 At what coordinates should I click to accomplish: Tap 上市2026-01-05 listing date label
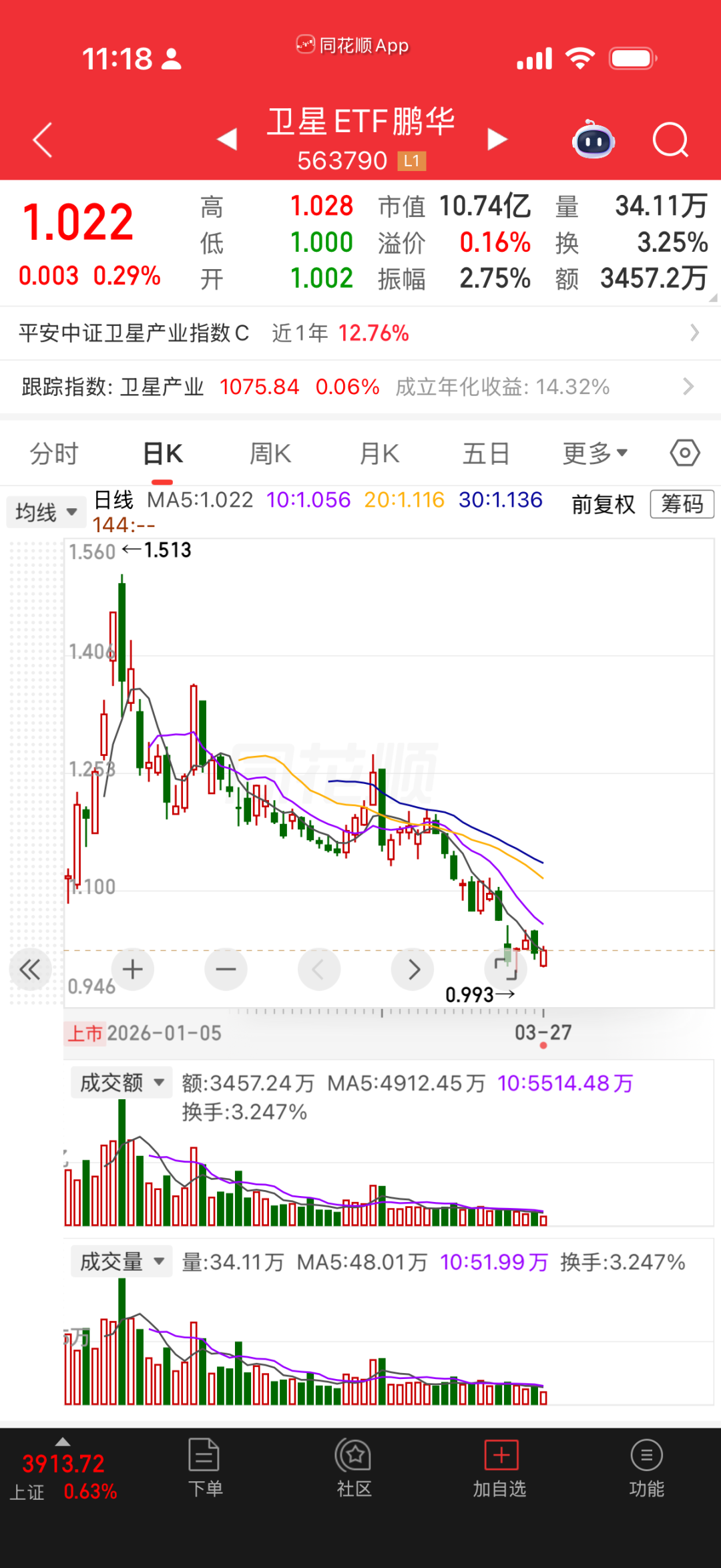(144, 1033)
